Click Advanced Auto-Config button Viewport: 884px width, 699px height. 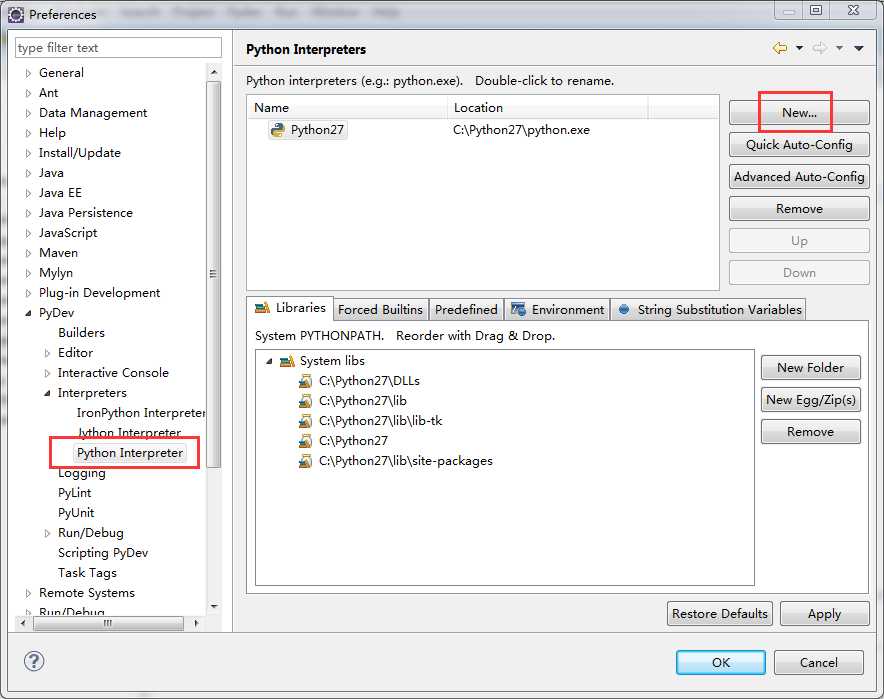[799, 177]
